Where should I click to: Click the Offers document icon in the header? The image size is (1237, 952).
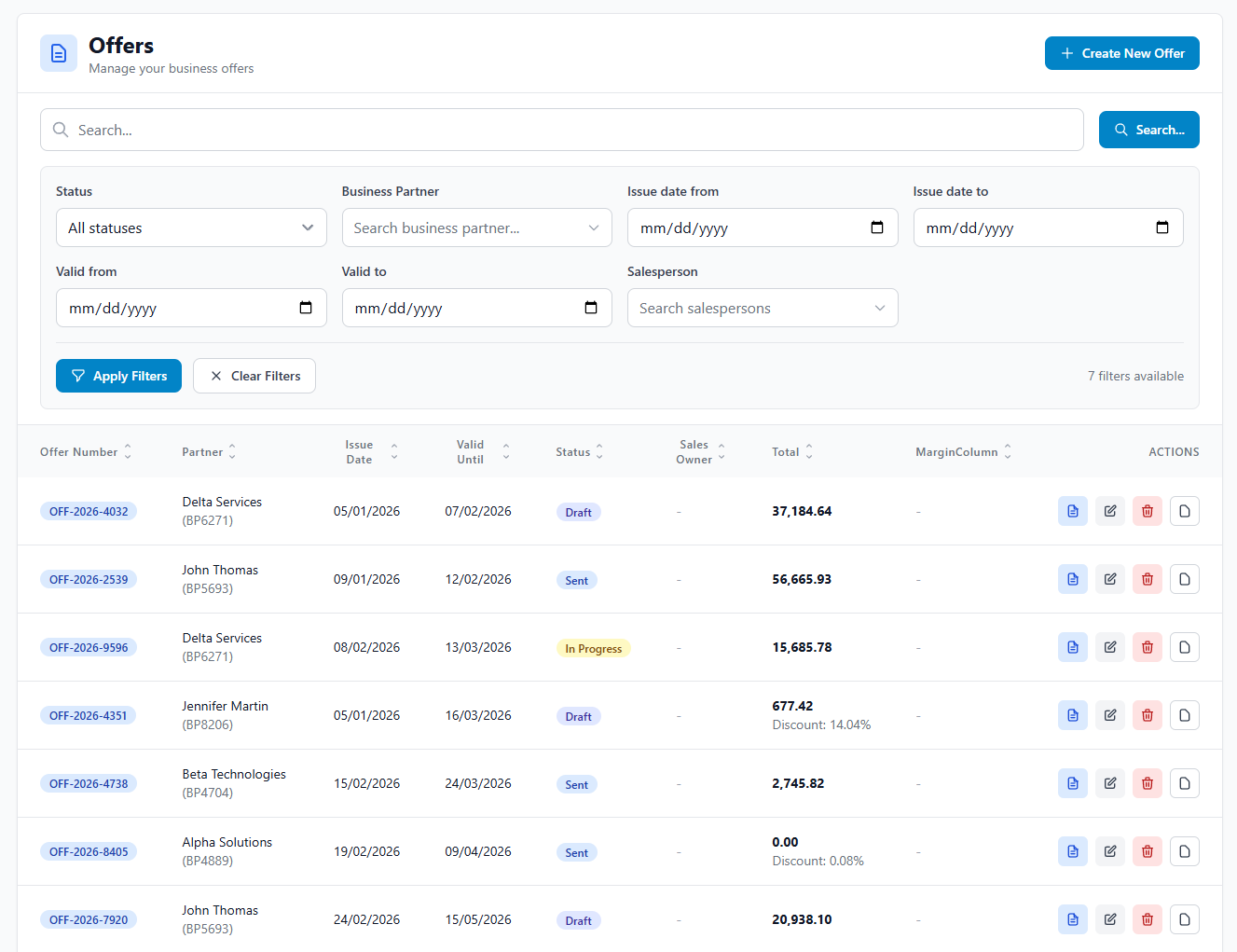[58, 53]
